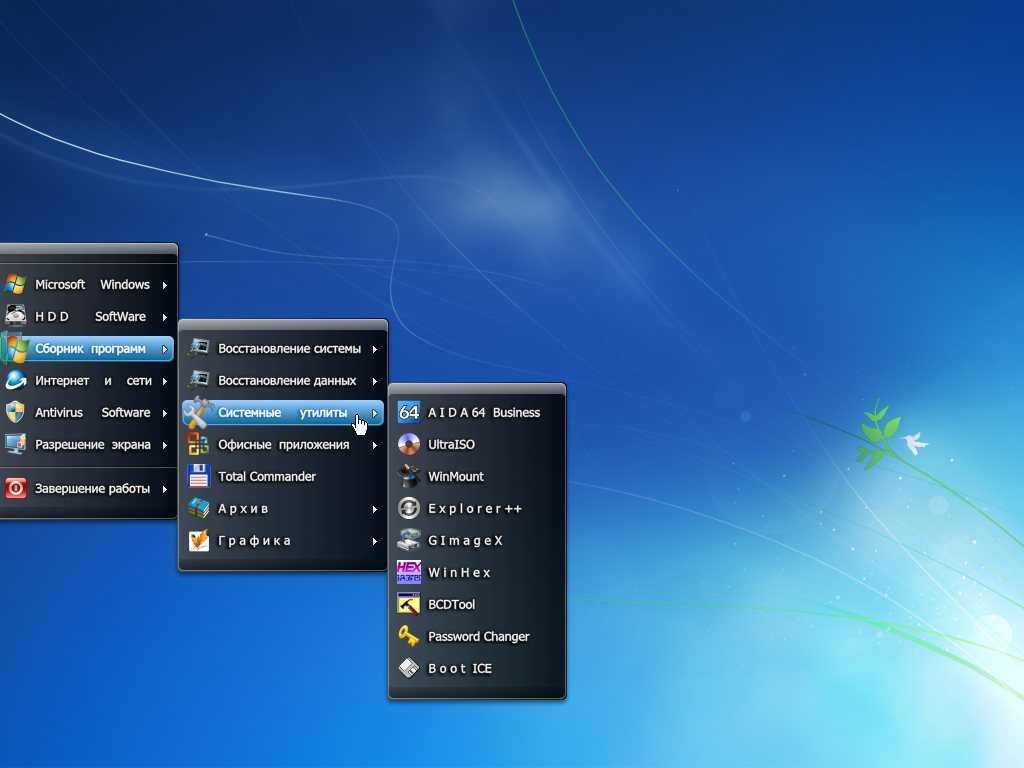Click the Explorer++ icon

coord(409,508)
